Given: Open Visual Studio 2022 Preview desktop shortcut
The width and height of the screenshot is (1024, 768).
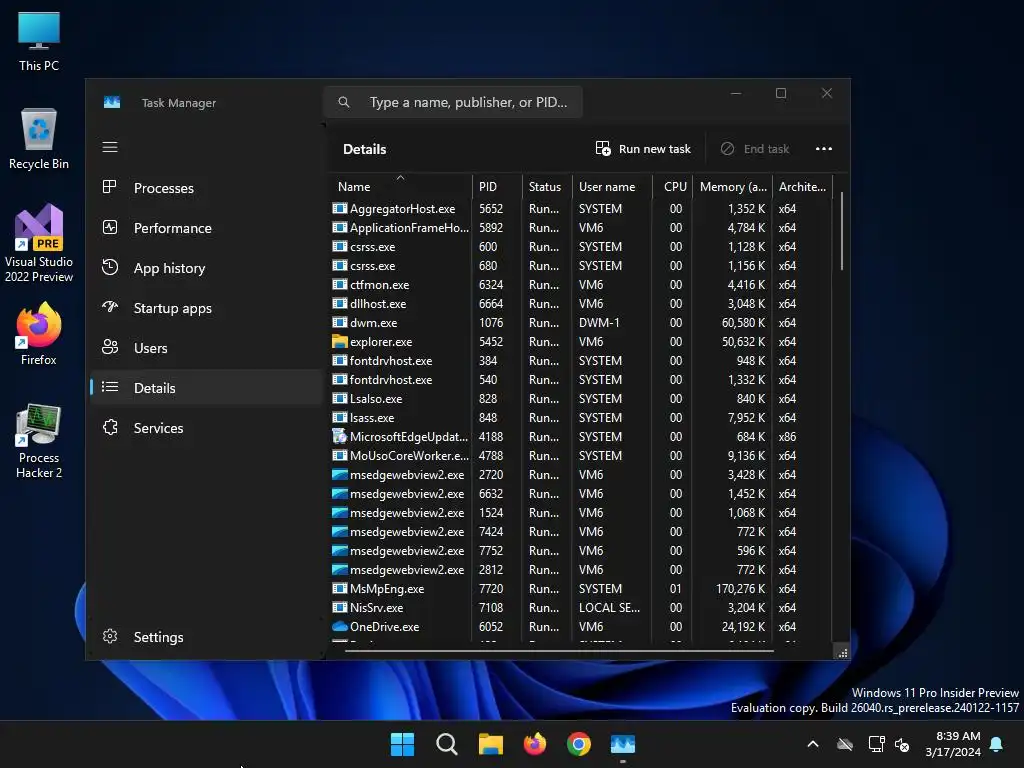Looking at the screenshot, I should point(39,243).
